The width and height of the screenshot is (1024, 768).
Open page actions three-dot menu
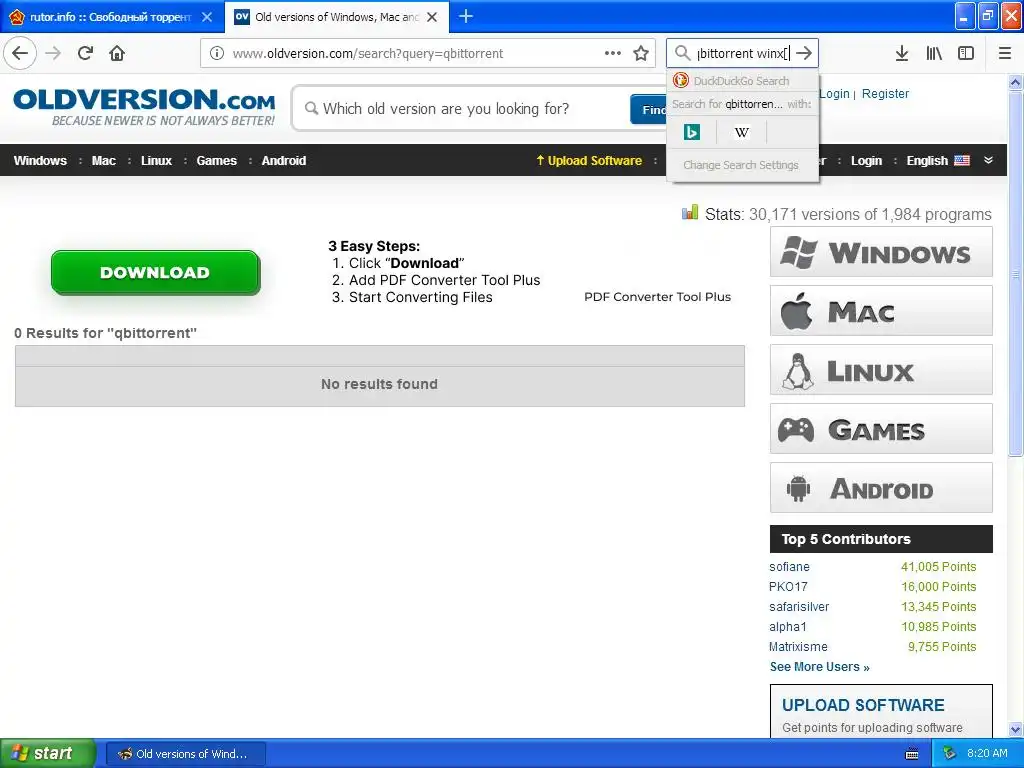pyautogui.click(x=613, y=53)
